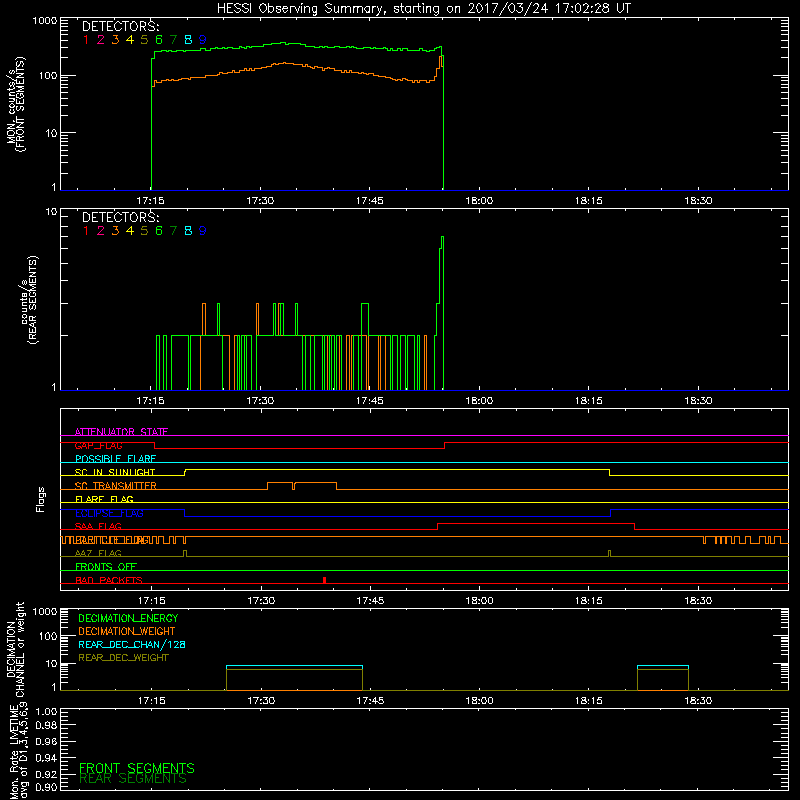This screenshot has height=800, width=800.
Task: Click the DETECTORS: heading in rear segments plot
Action: click(121, 217)
